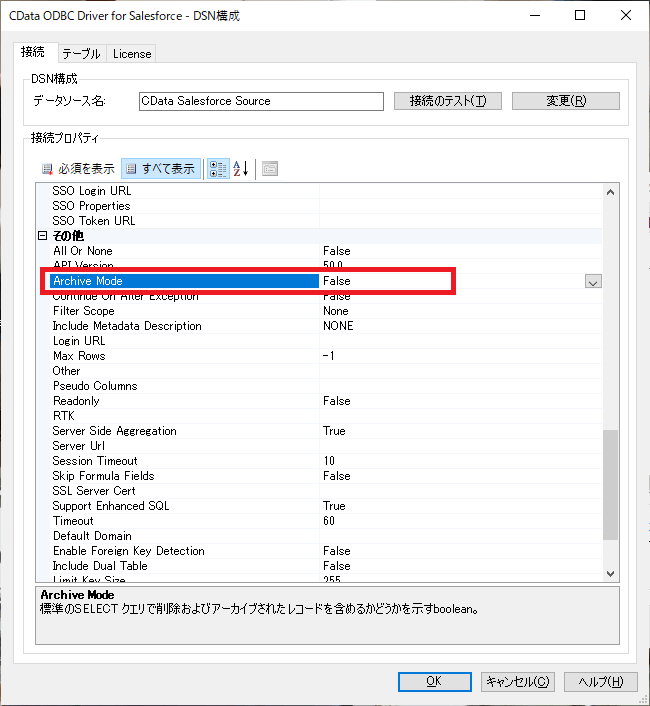Click the categorized view icon

tap(218, 169)
